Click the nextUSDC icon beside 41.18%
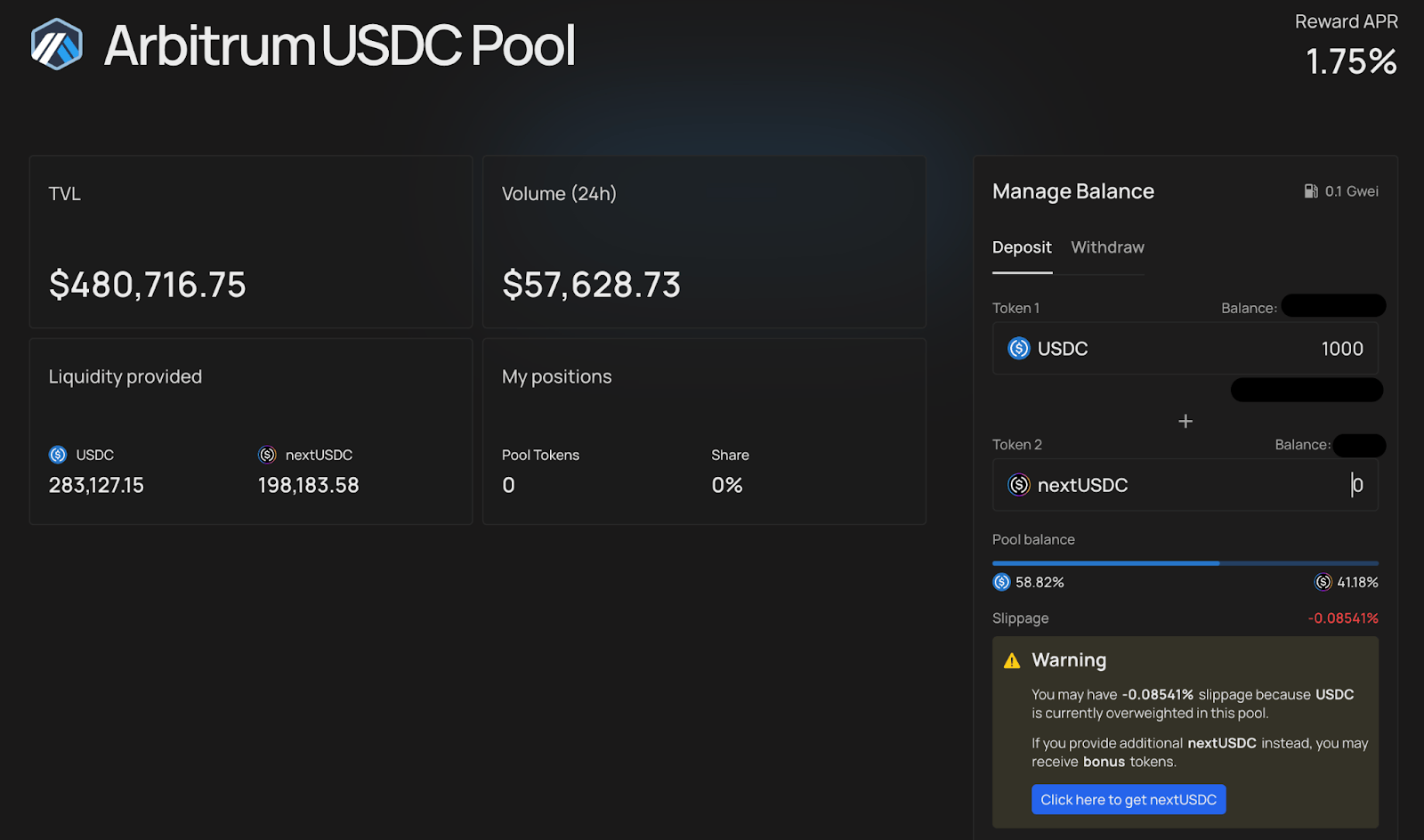The image size is (1424, 840). (1323, 582)
